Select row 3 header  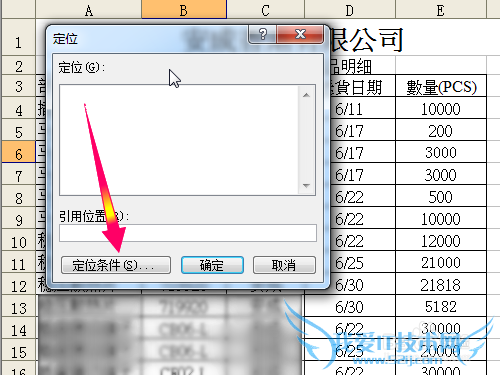(x=19, y=86)
